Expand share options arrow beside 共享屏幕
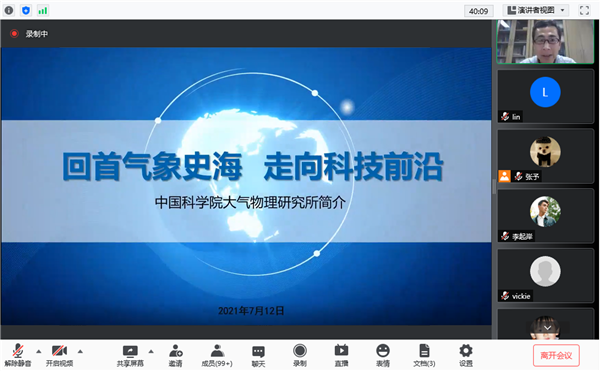This screenshot has width=600, height=371. [x=151, y=351]
